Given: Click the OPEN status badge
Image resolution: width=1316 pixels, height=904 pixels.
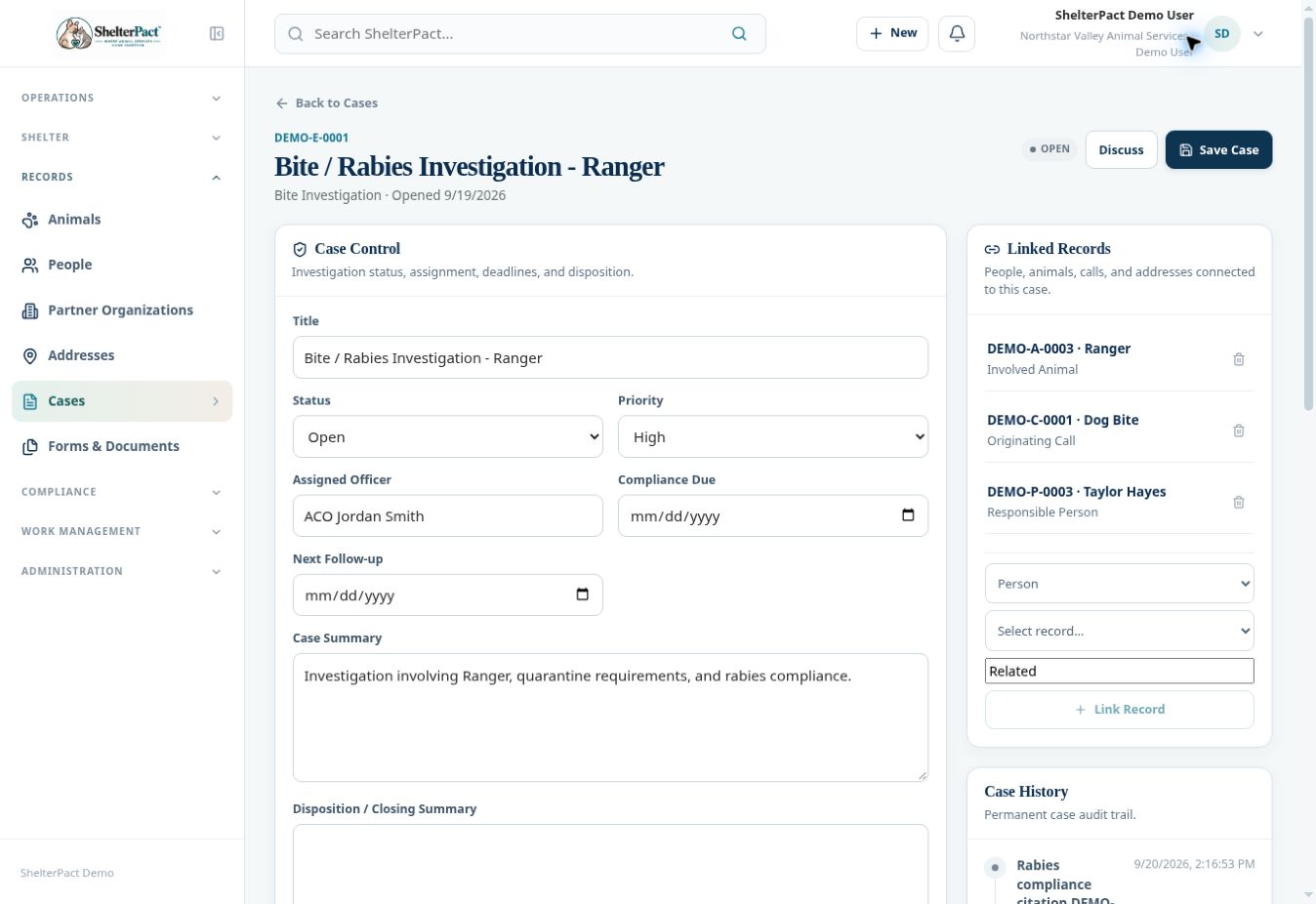Looking at the screenshot, I should [1049, 149].
